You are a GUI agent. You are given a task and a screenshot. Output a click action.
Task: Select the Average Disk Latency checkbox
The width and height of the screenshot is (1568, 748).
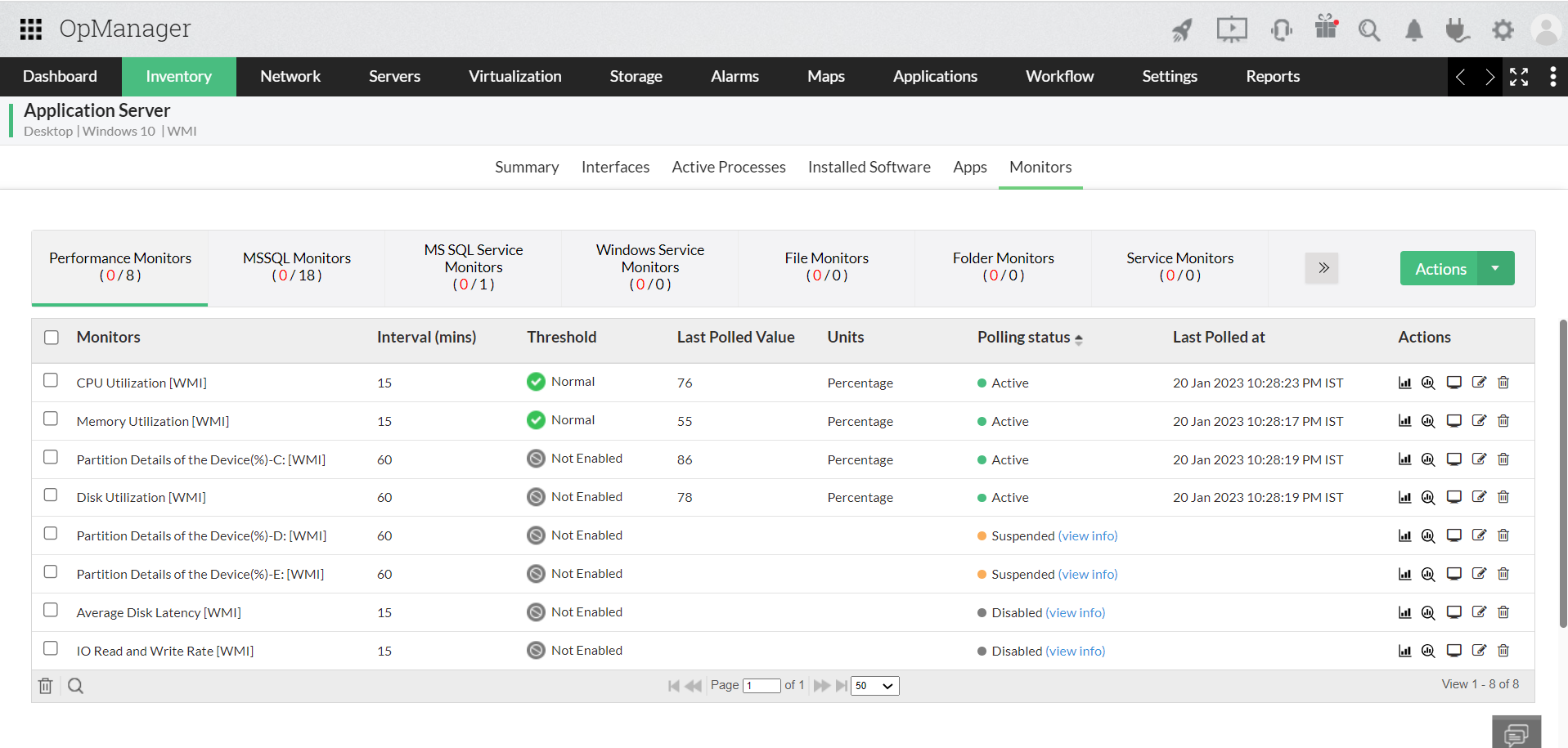point(51,611)
